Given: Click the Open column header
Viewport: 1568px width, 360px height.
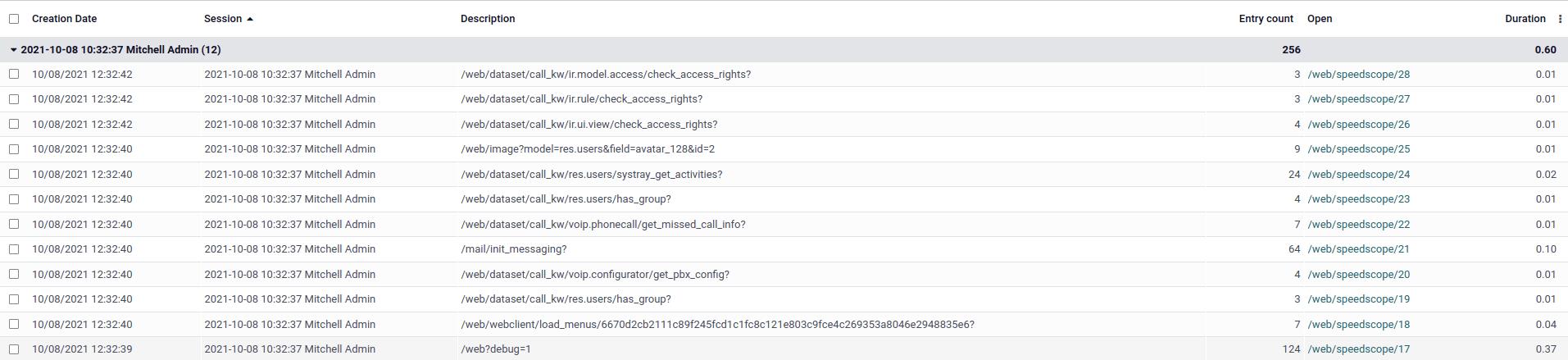Looking at the screenshot, I should (1319, 19).
